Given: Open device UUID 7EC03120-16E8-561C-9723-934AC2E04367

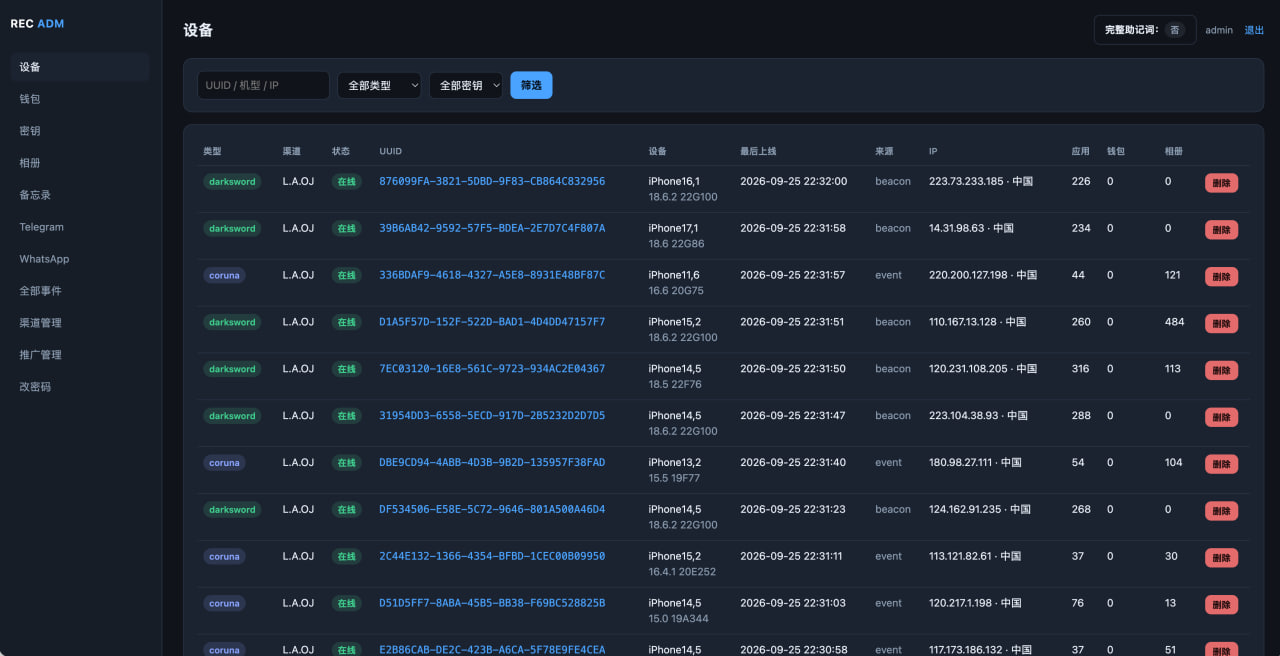Looking at the screenshot, I should (x=492, y=369).
